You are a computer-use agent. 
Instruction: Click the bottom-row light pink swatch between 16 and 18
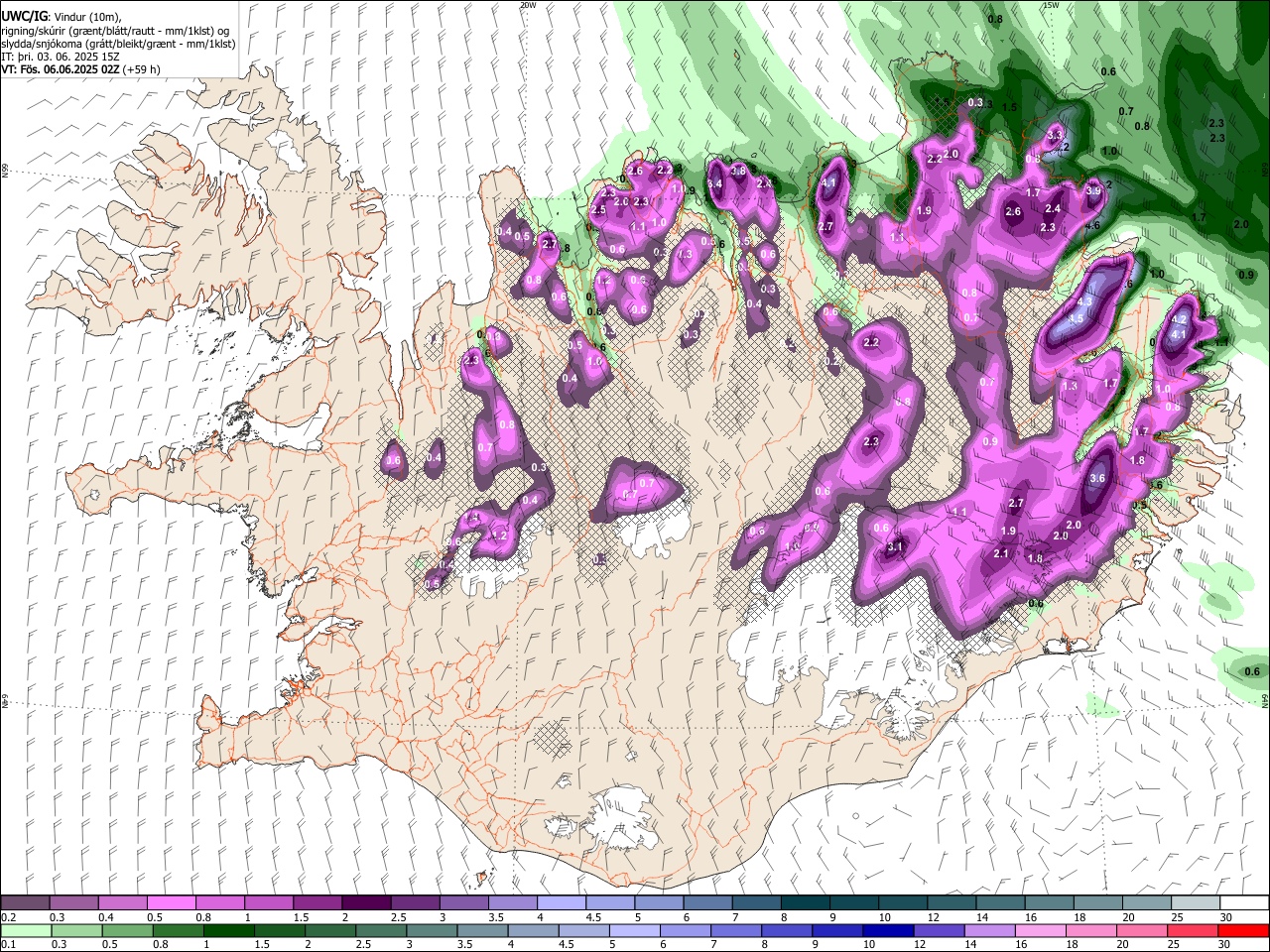point(1040,930)
